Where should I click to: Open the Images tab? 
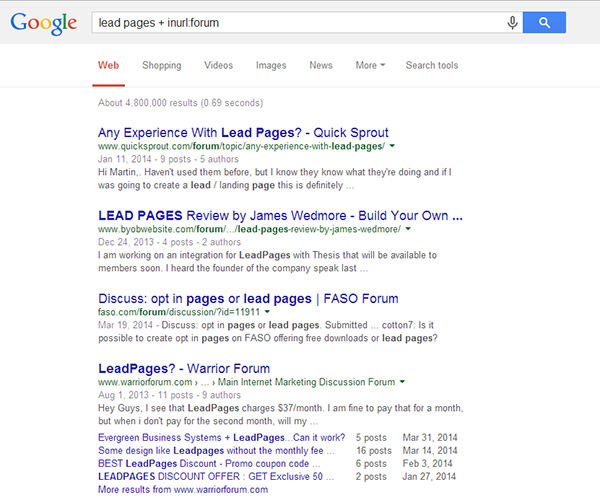271,65
